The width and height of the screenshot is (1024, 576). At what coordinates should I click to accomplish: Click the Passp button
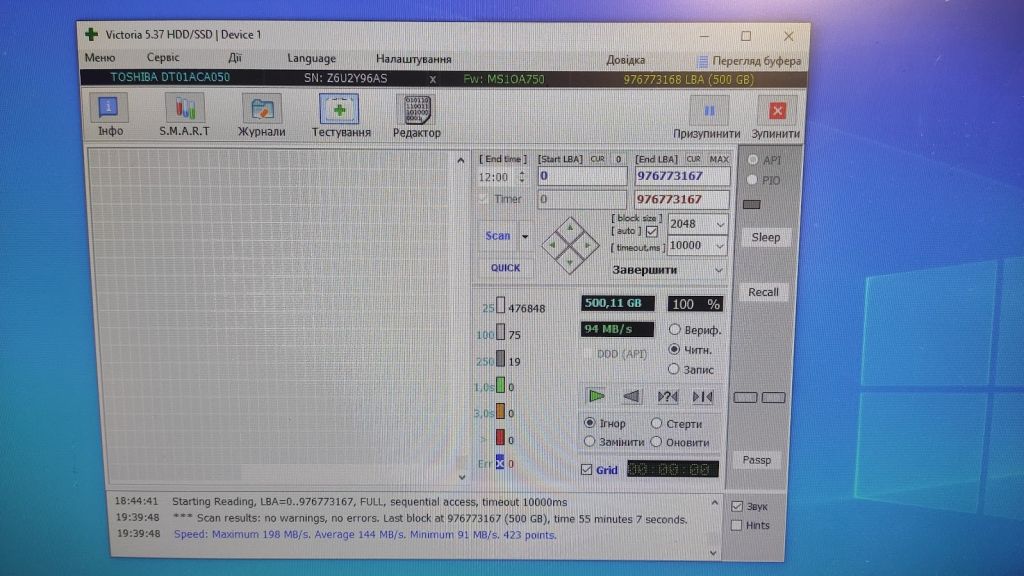pos(756,460)
